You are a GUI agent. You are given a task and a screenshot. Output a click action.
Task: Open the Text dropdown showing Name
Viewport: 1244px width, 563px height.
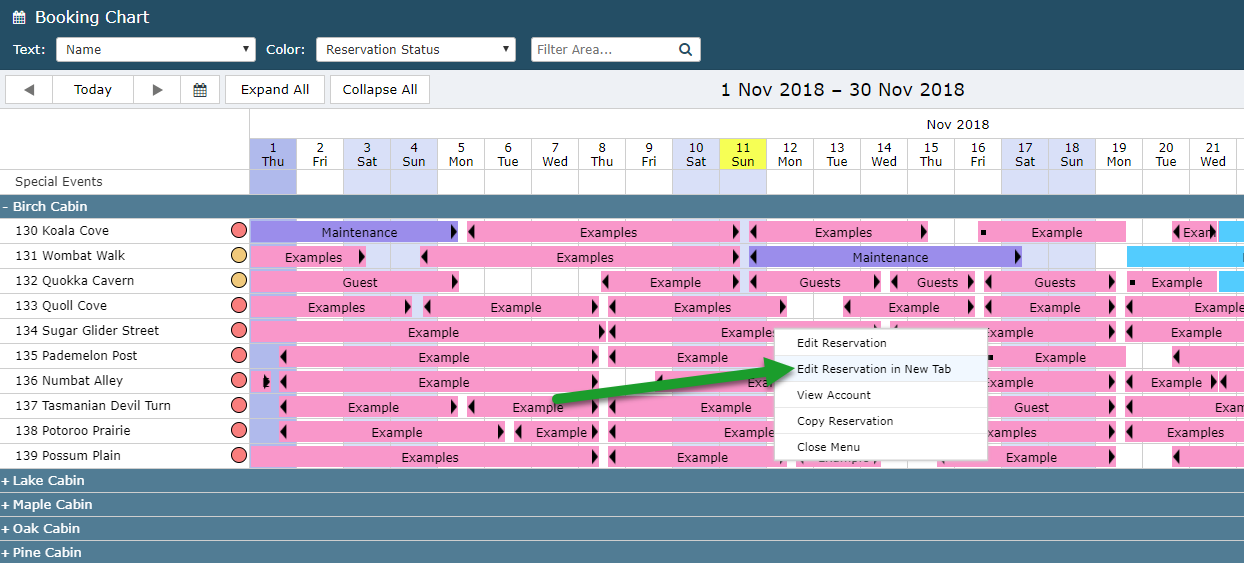156,49
